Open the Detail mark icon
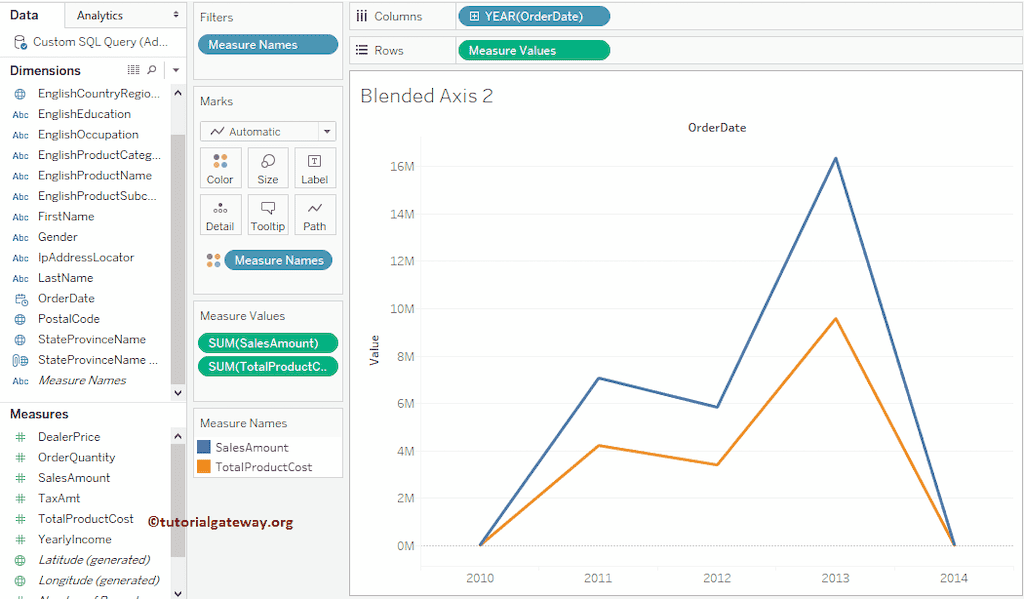1024x599 pixels. point(220,214)
